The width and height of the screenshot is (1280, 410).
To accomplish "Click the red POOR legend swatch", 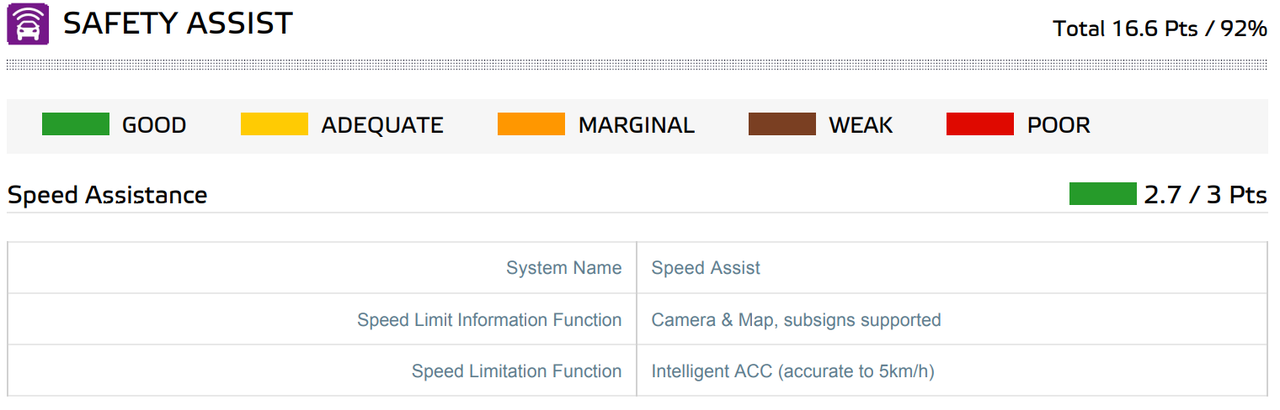I will point(980,125).
